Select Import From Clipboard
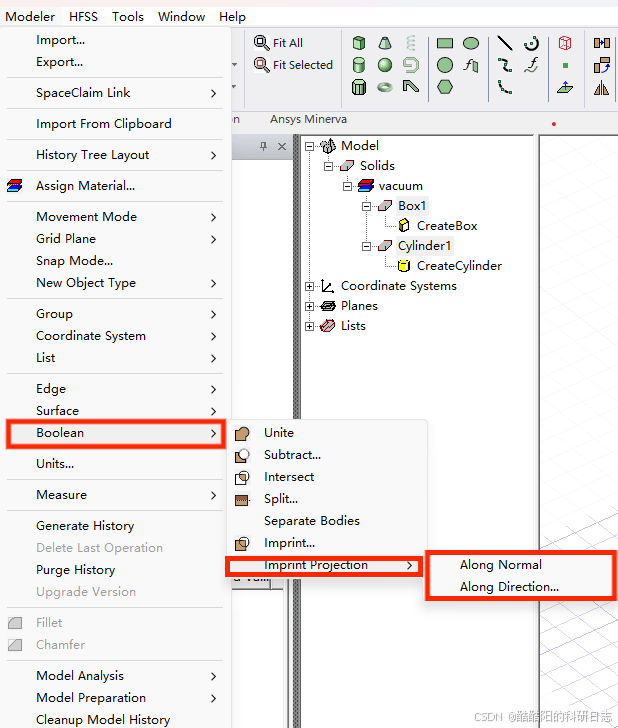The image size is (618, 728). point(115,124)
